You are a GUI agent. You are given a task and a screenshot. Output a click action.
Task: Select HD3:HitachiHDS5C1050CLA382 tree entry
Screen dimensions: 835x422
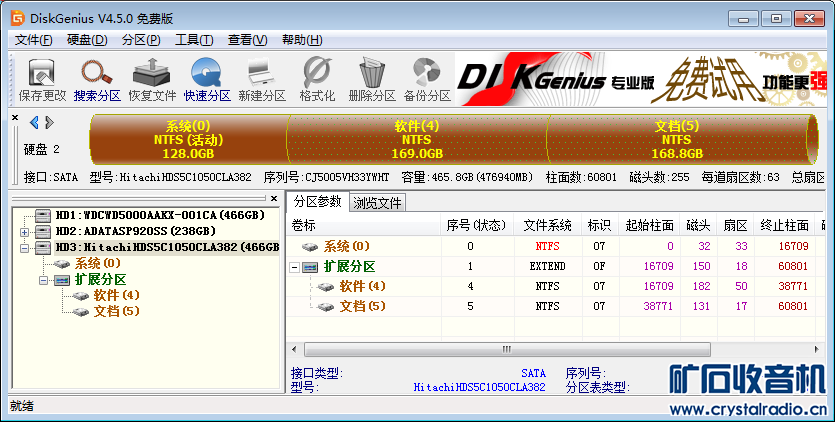click(x=167, y=247)
